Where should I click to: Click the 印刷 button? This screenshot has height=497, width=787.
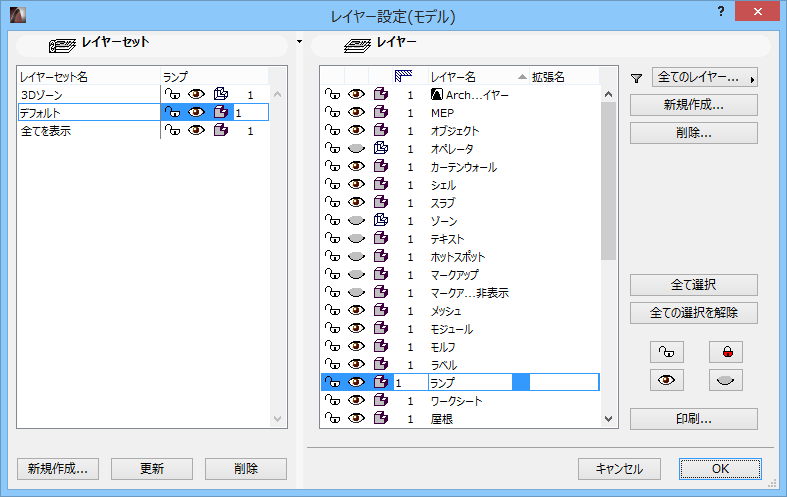coord(694,419)
